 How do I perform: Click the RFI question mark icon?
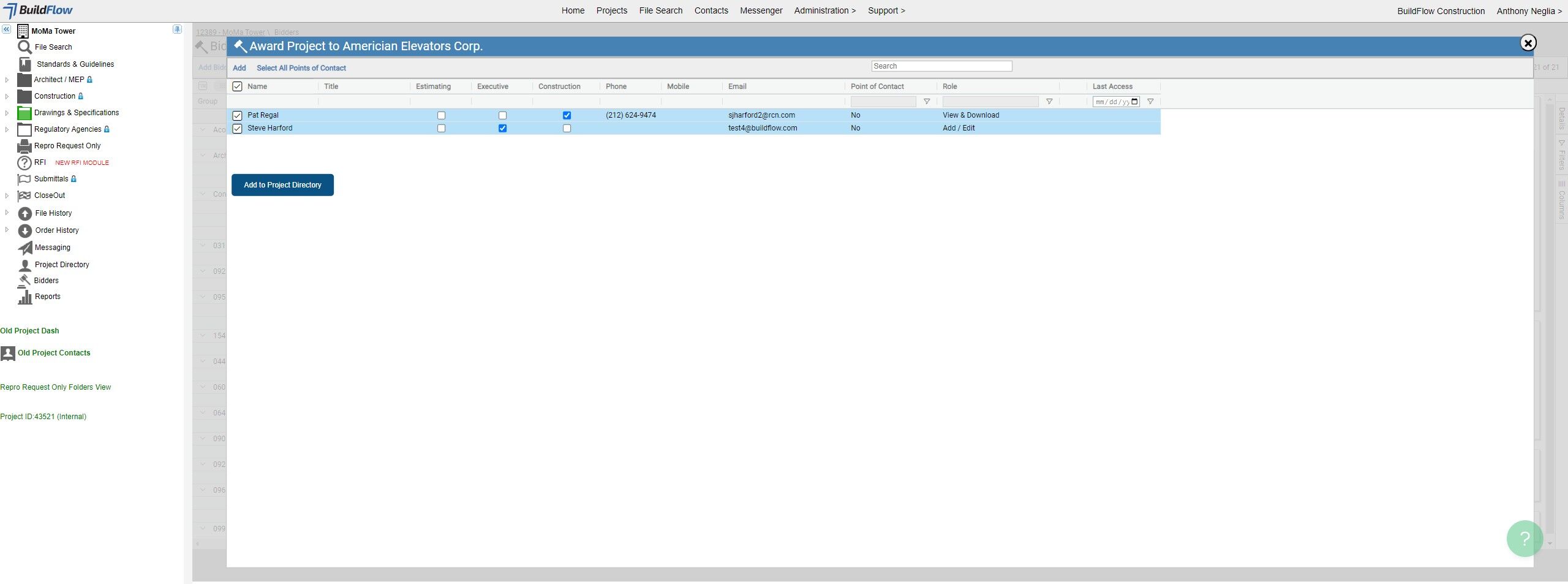tap(24, 162)
